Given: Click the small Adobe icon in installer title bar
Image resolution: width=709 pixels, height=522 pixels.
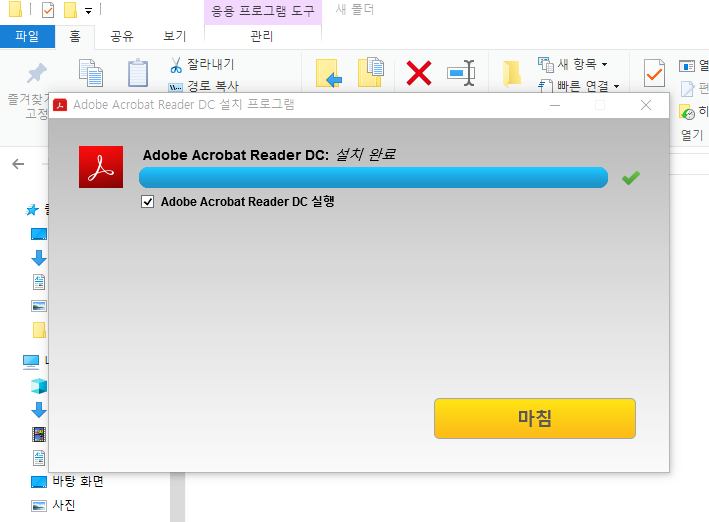Looking at the screenshot, I should [x=60, y=105].
